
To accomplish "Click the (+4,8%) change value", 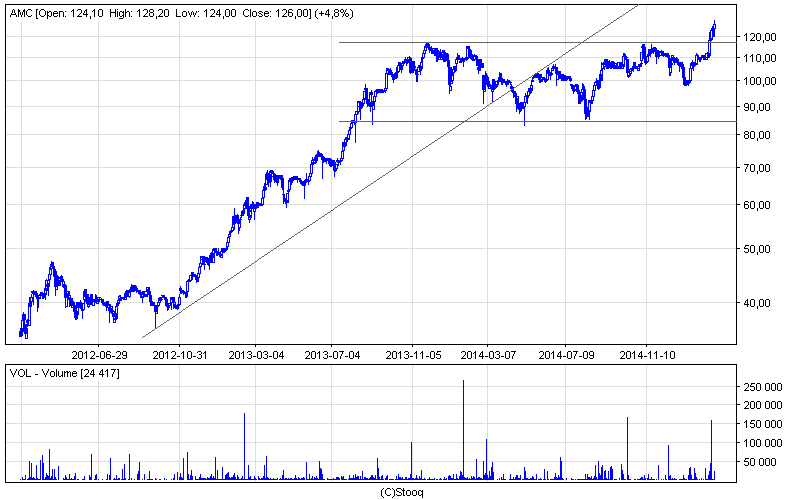I will pos(334,14).
